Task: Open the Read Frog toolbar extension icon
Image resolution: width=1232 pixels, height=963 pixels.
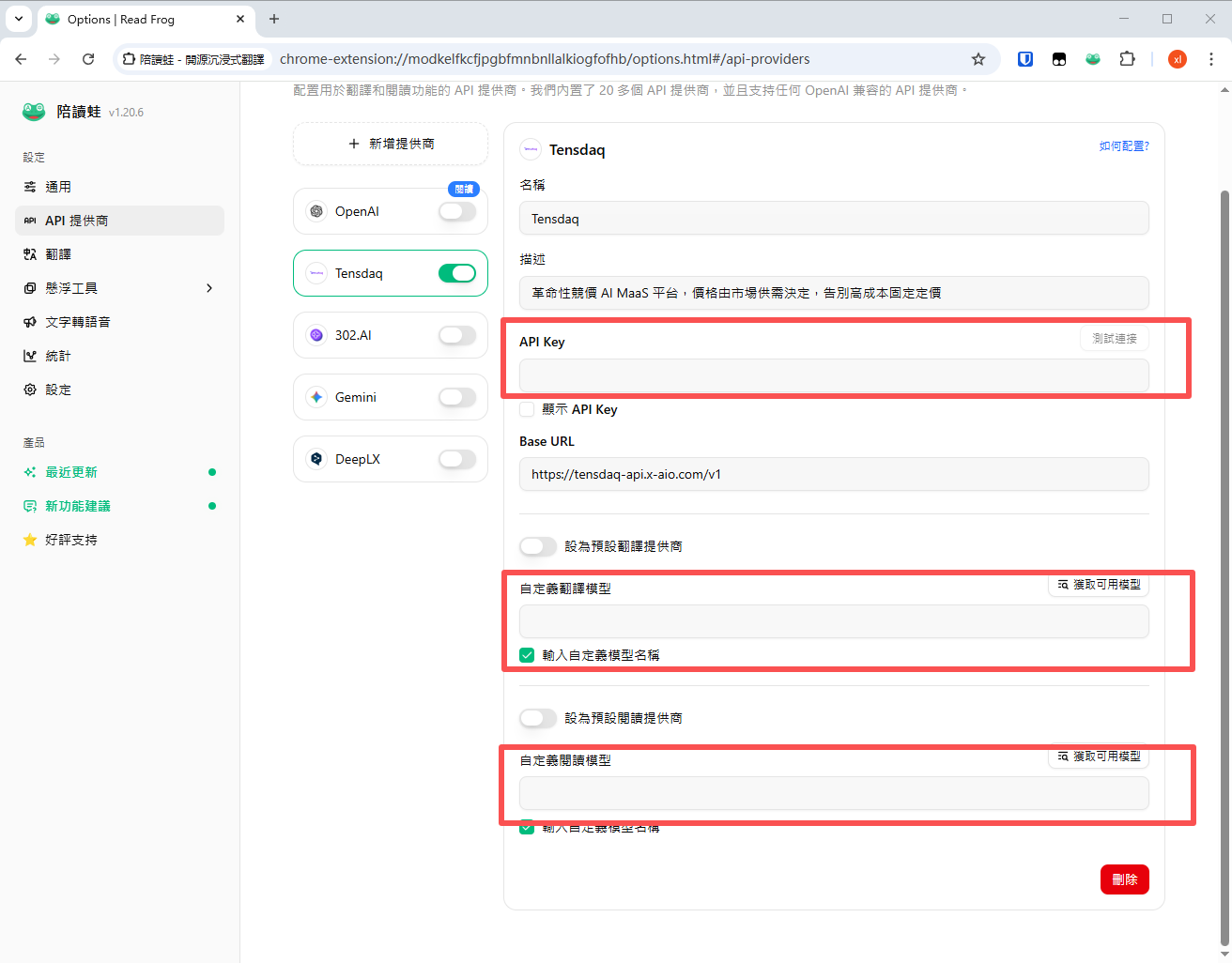Action: tap(1093, 59)
